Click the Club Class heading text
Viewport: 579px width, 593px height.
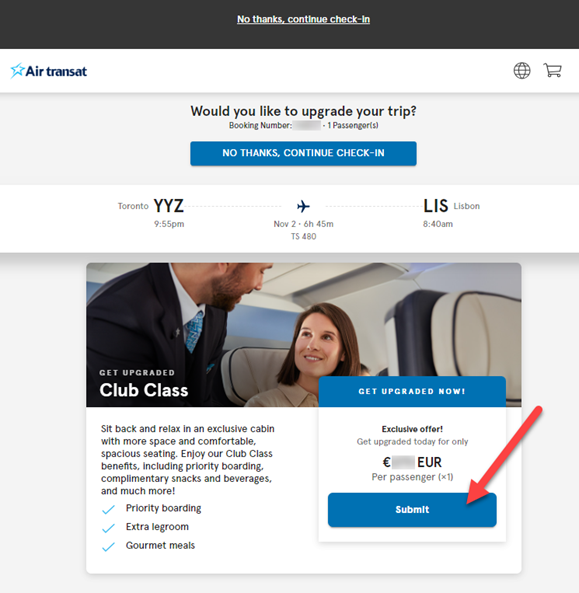144,390
